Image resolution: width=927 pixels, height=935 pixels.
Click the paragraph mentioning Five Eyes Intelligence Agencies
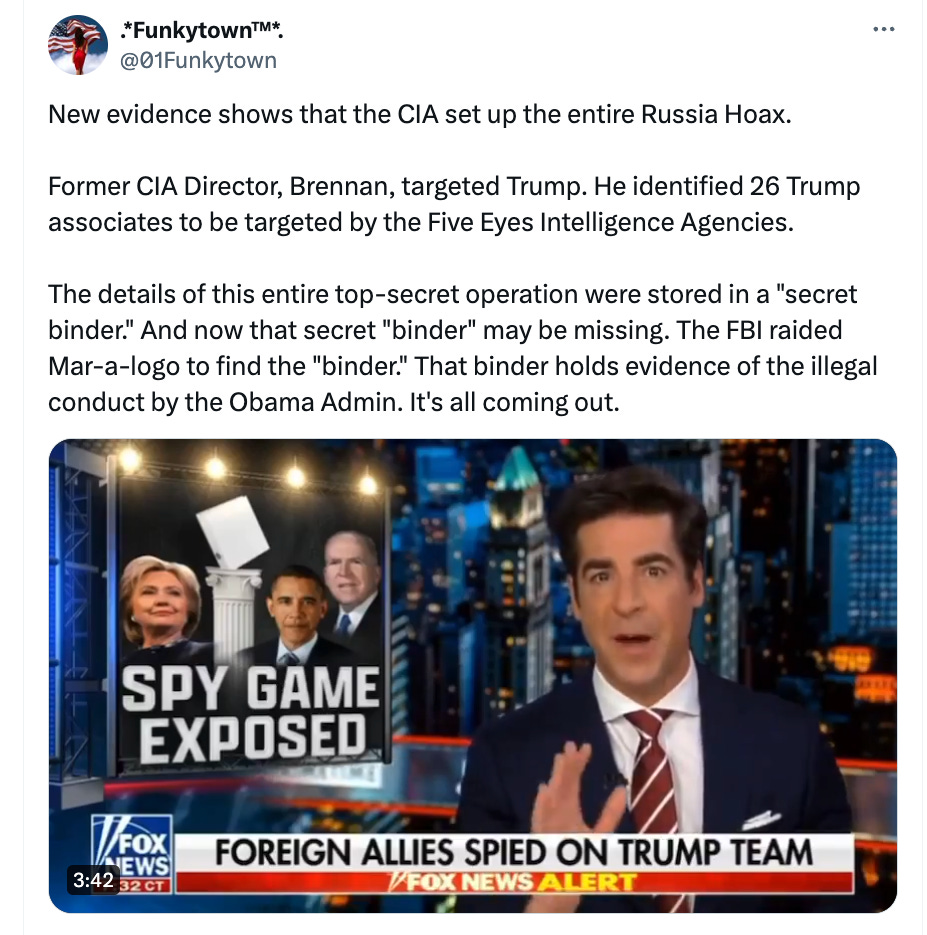[454, 204]
